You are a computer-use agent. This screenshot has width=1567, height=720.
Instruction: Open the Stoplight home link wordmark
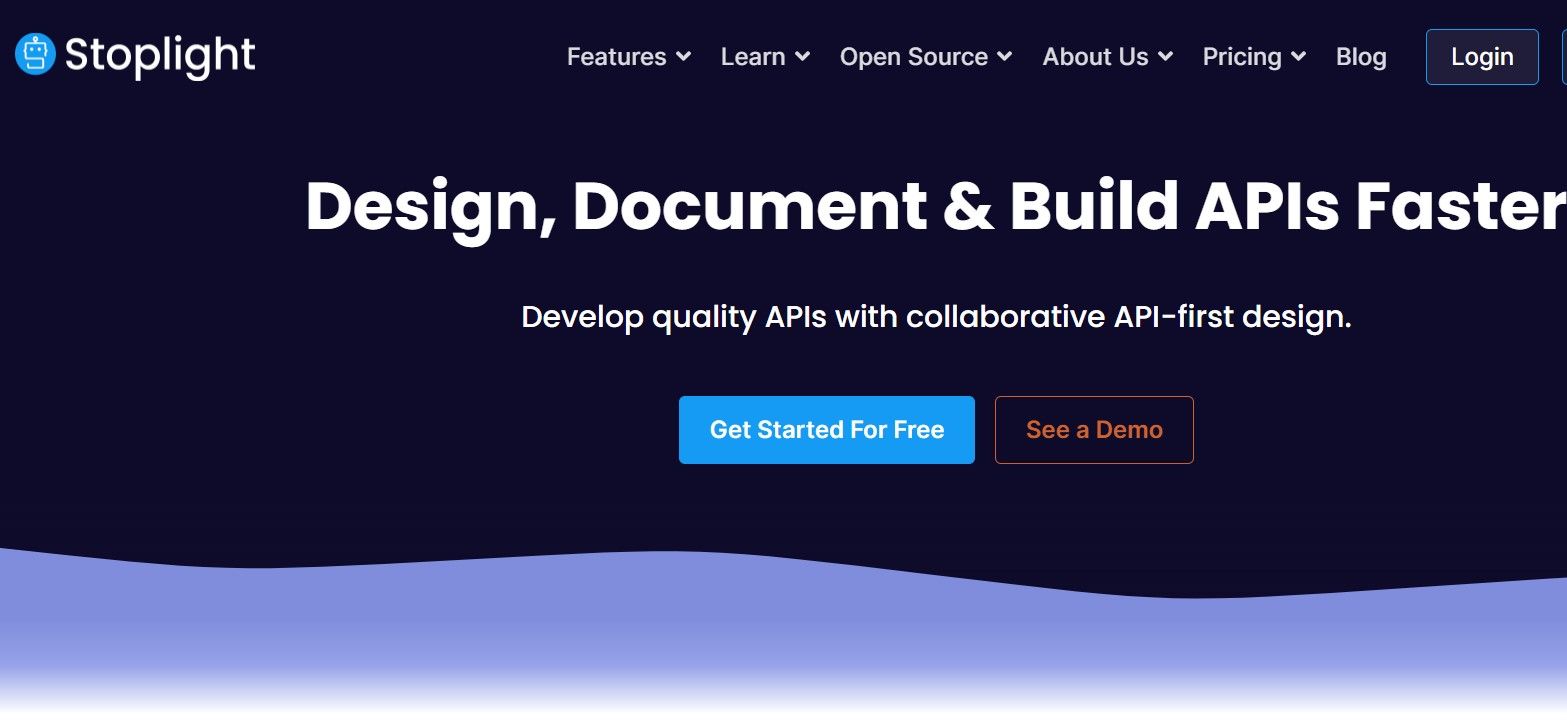click(160, 57)
